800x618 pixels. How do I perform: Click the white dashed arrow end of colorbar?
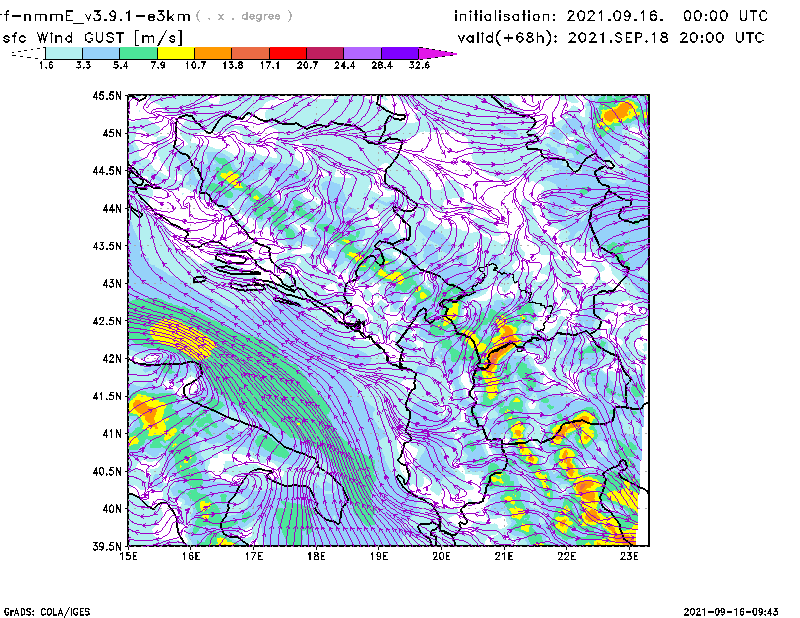[x=28, y=53]
